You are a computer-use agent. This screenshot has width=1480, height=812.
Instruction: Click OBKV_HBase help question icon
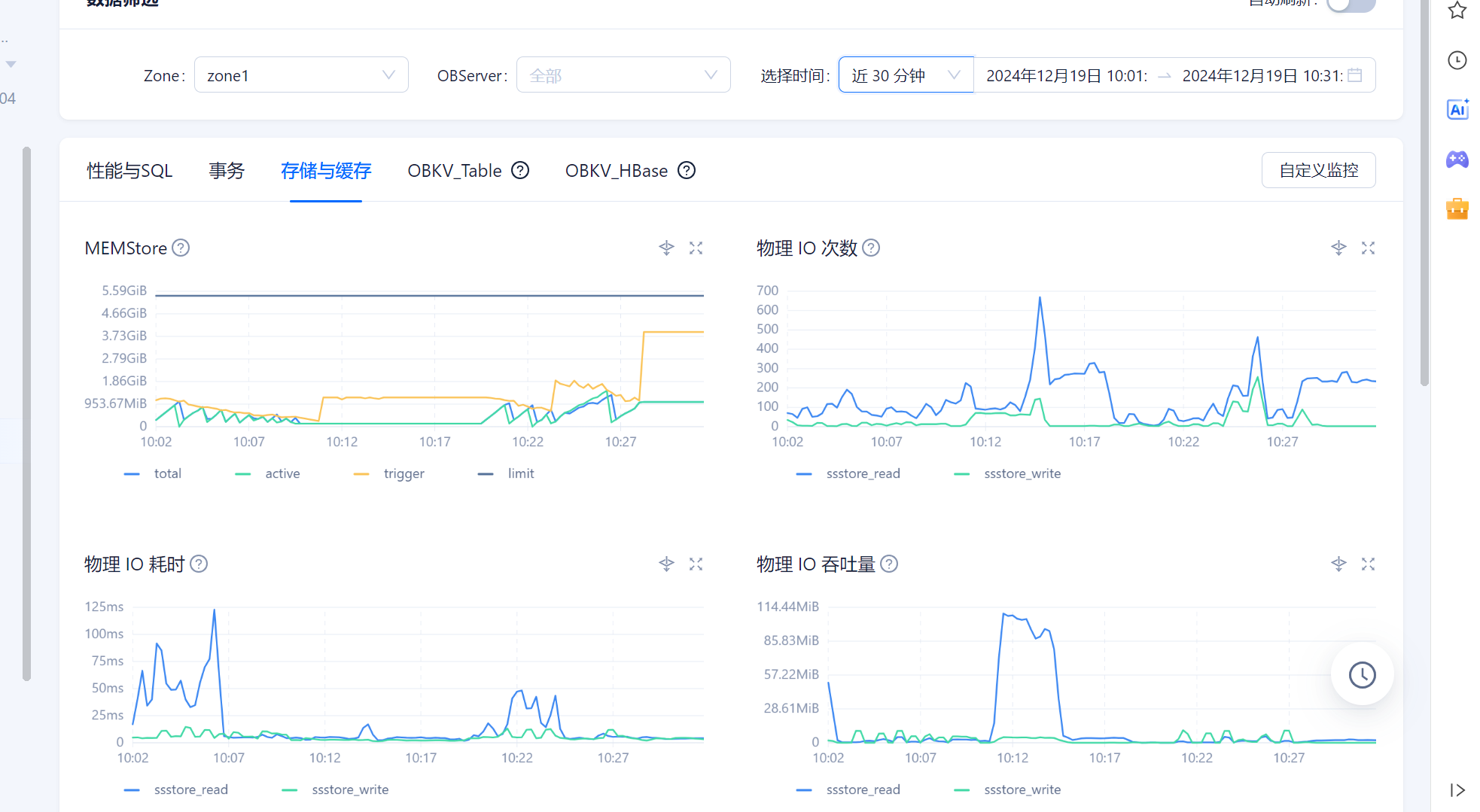687,171
